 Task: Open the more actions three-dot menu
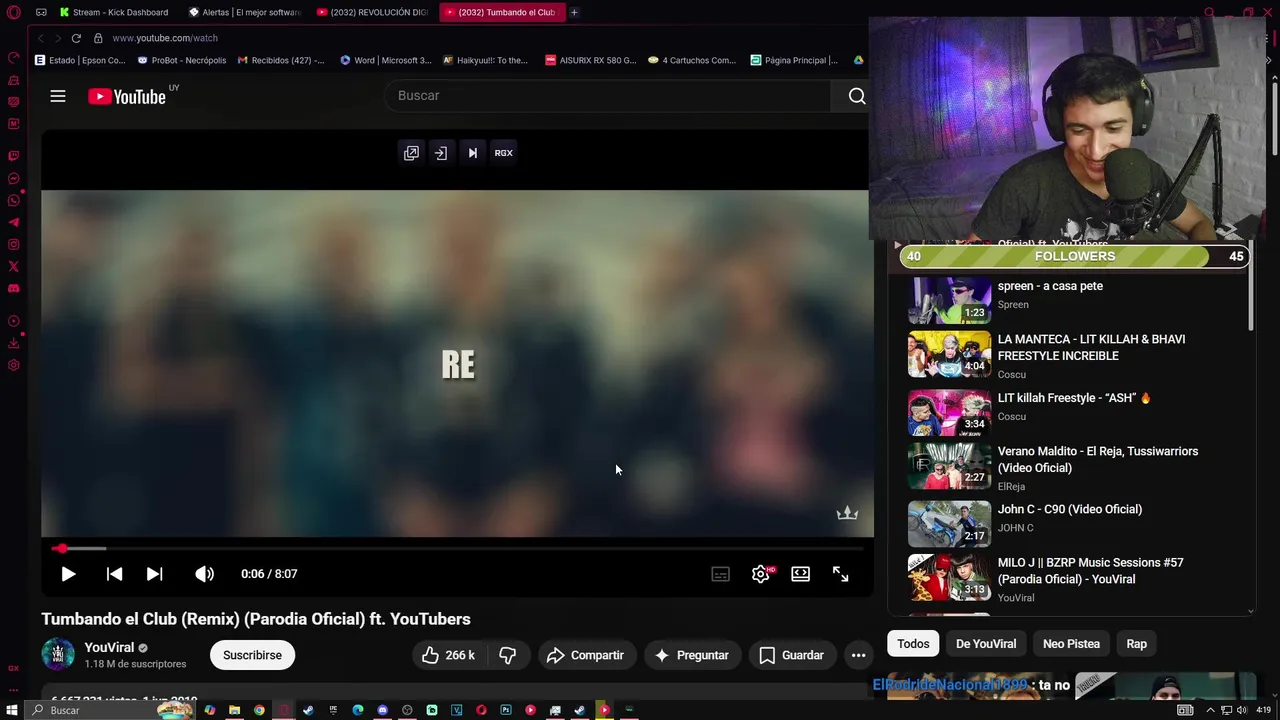pyautogui.click(x=858, y=655)
